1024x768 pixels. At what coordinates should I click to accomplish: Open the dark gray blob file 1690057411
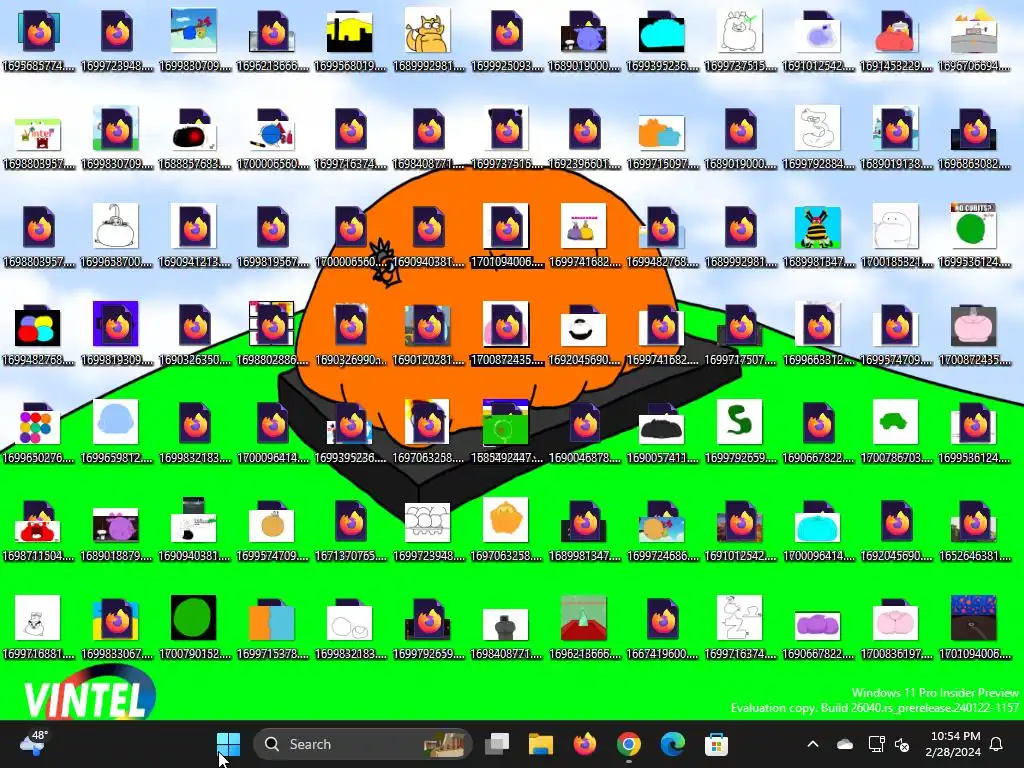pos(662,432)
